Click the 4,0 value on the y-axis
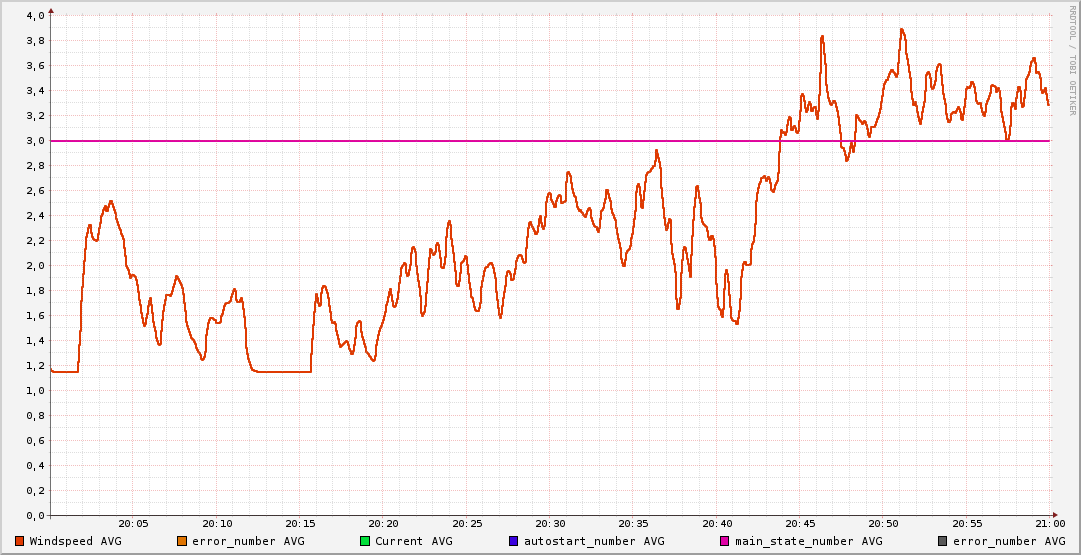 click(x=35, y=16)
